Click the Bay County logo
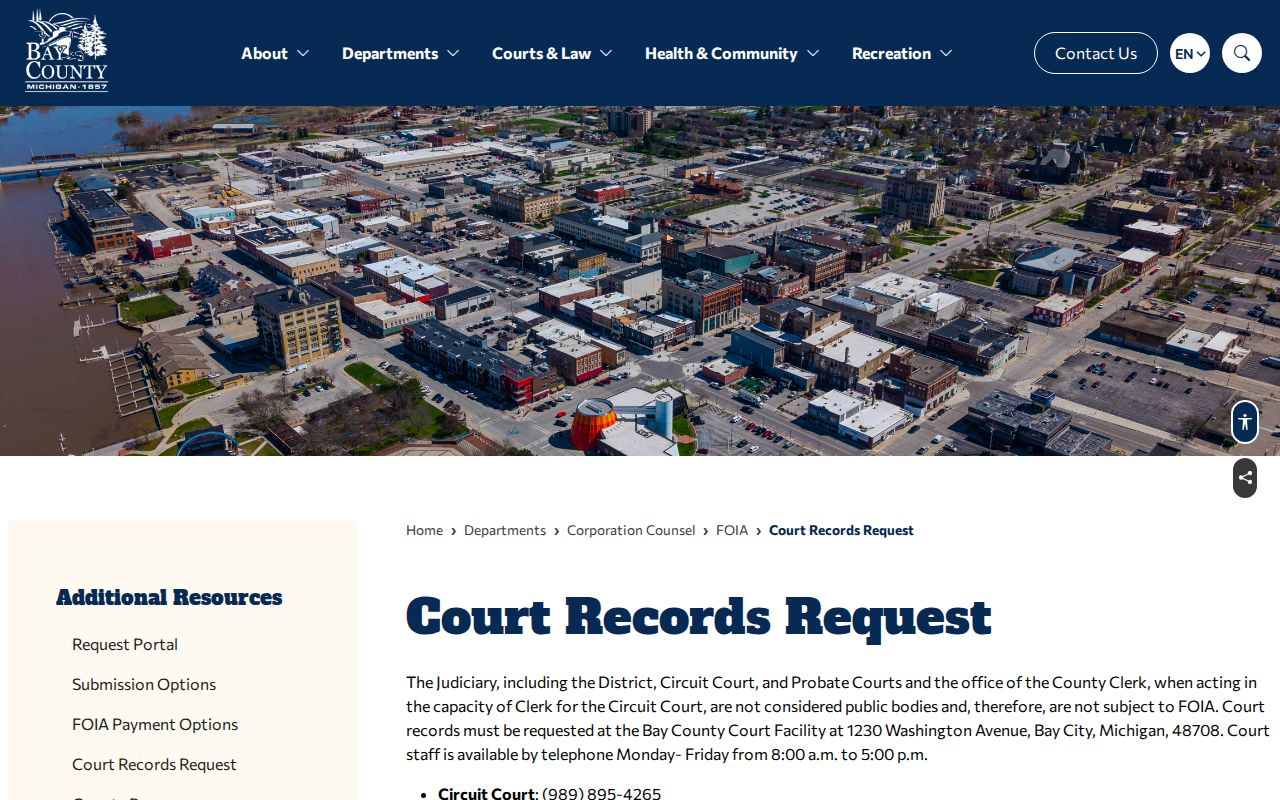The image size is (1280, 800). (67, 50)
